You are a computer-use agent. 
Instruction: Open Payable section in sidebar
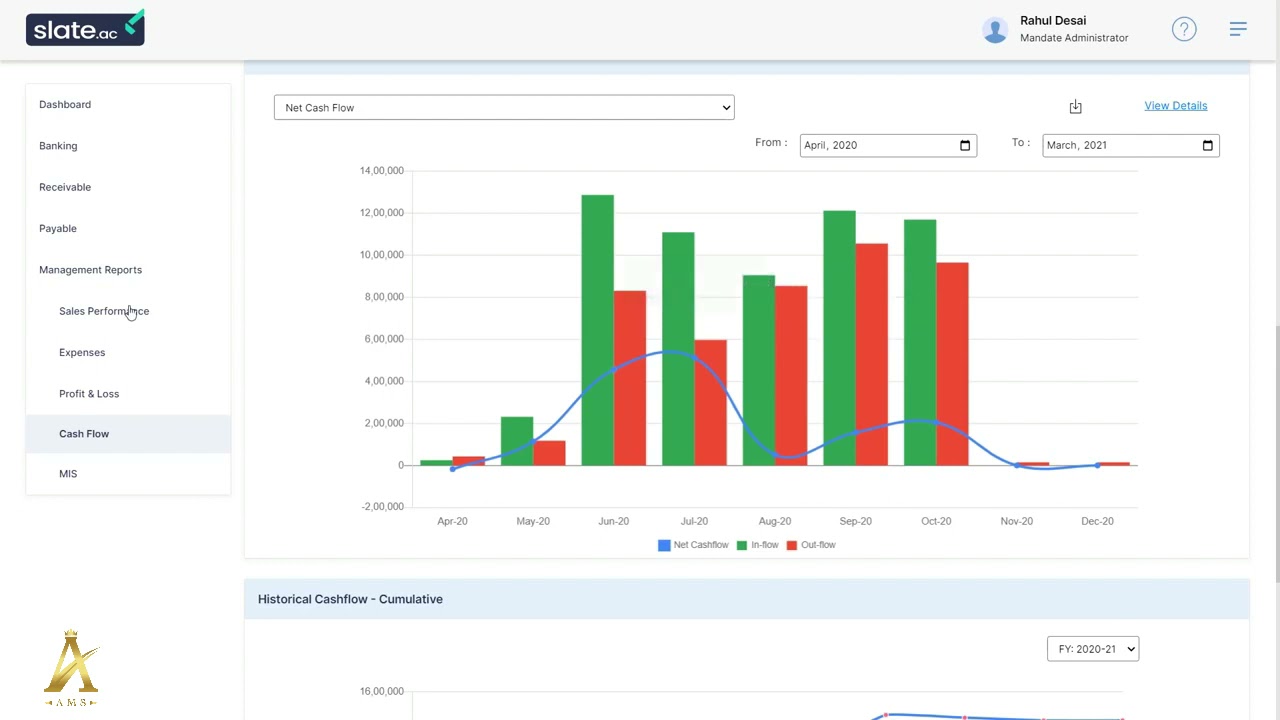click(58, 228)
